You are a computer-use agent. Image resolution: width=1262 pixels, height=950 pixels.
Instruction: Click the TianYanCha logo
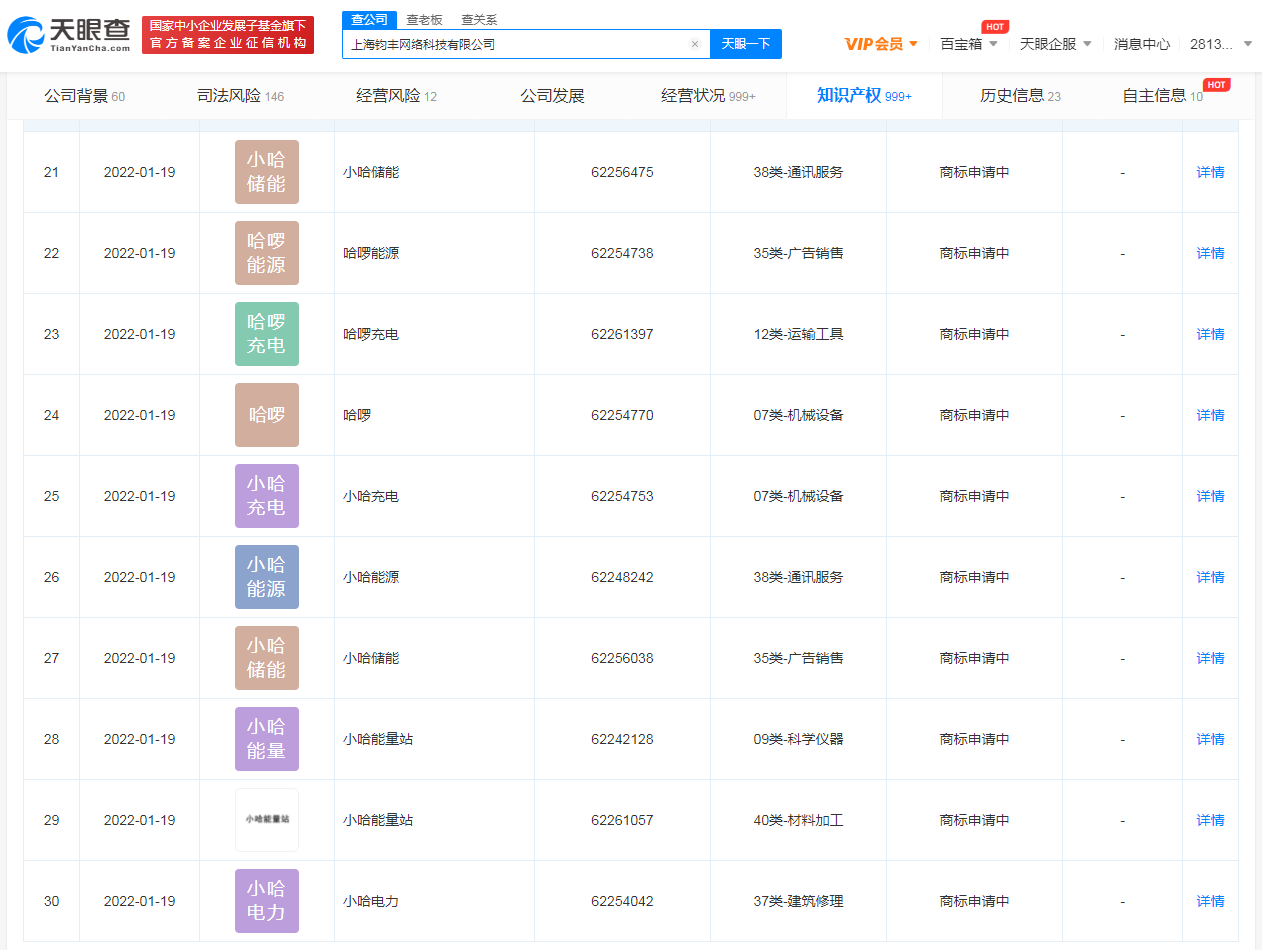click(69, 35)
